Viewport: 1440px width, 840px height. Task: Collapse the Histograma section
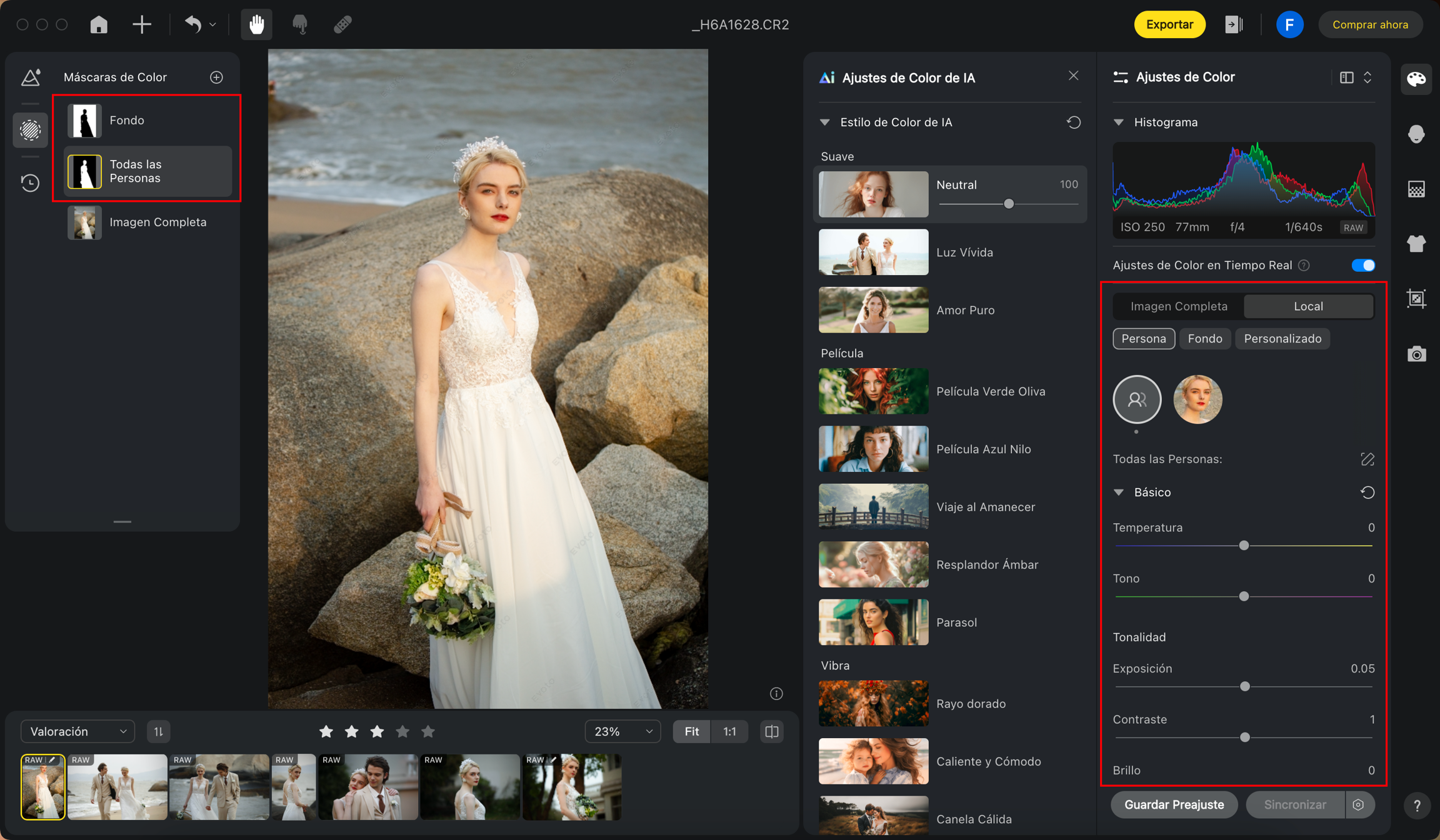point(1119,122)
